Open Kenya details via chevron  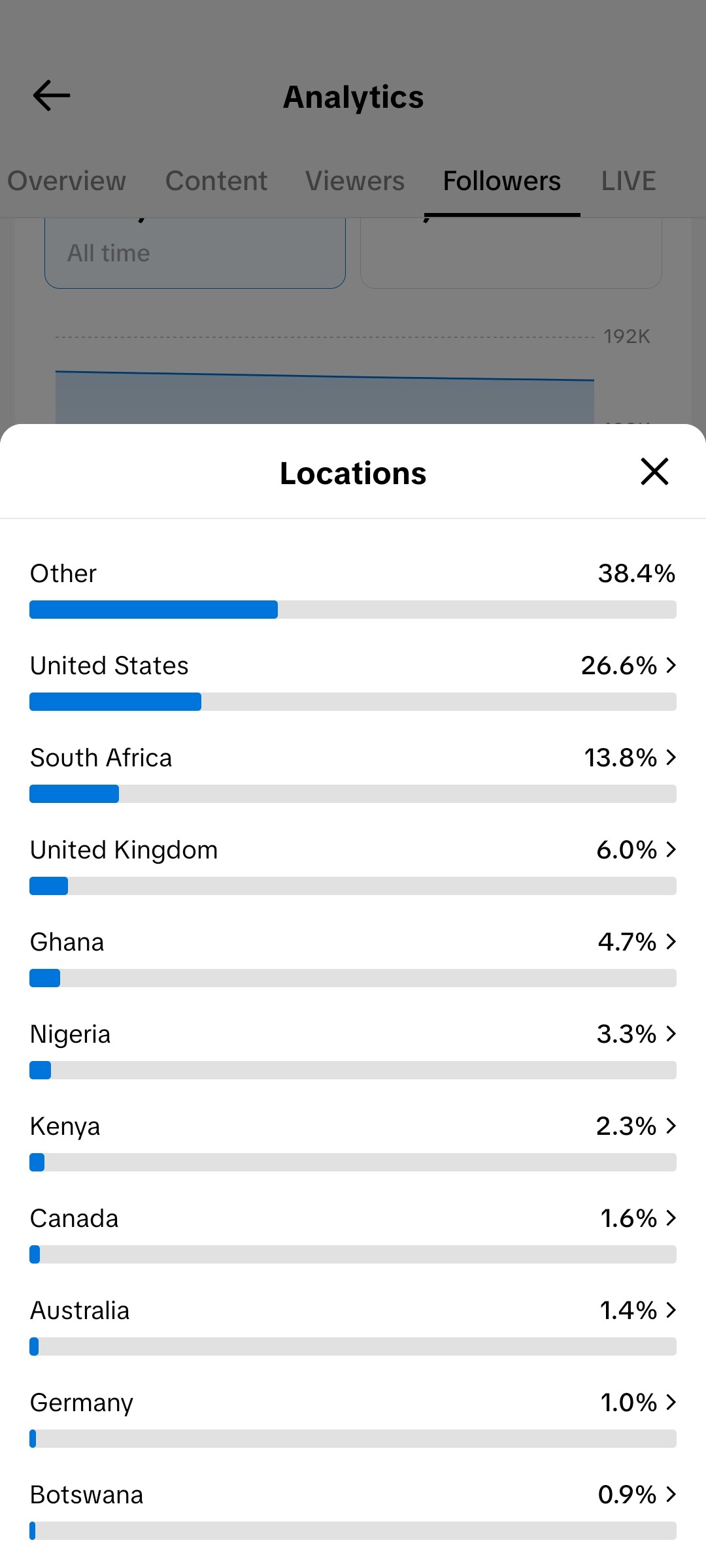tap(671, 1126)
